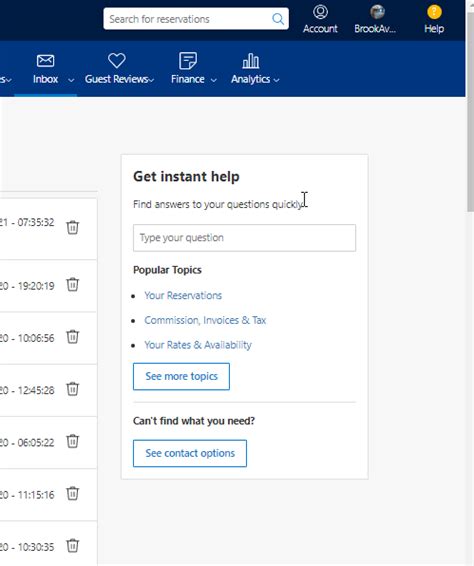The height and width of the screenshot is (566, 474).
Task: Delete the message dated 10:06:56
Action: 73,336
